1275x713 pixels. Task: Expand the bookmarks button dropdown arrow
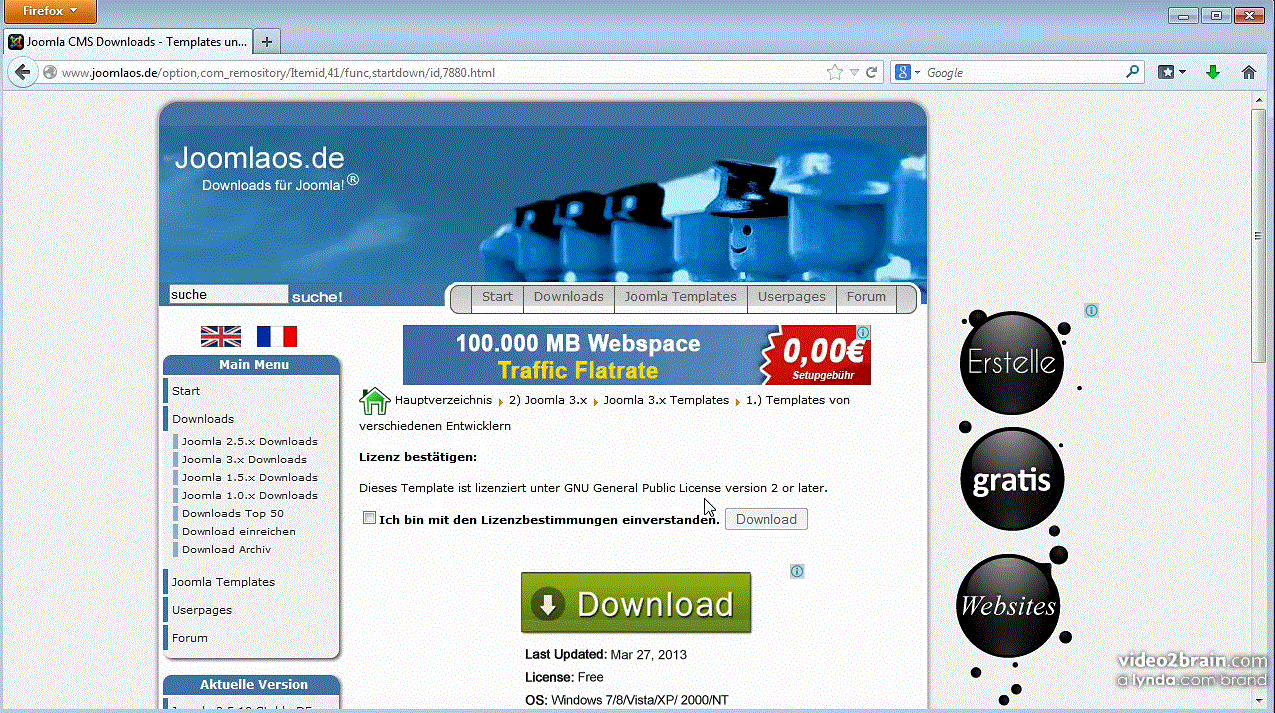[1182, 72]
